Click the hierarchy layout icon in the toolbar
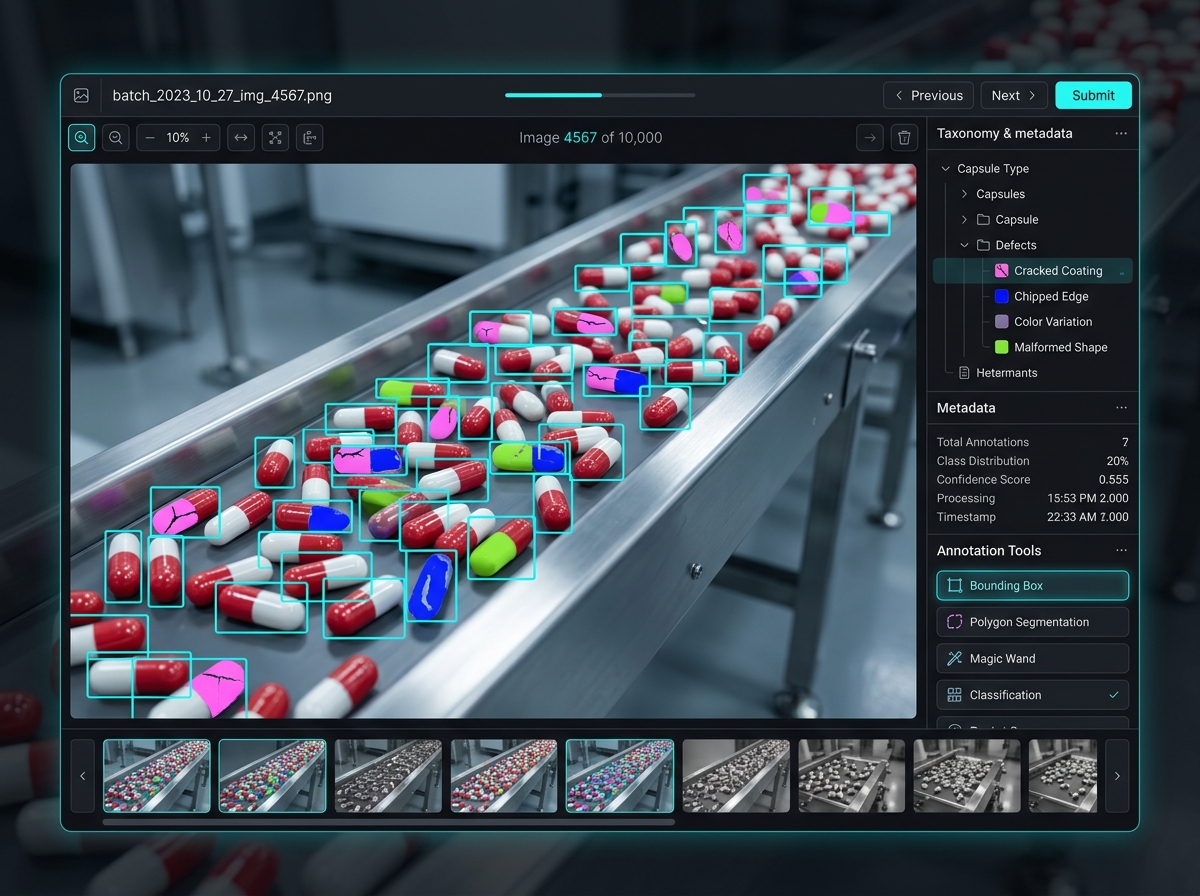The height and width of the screenshot is (896, 1200). click(309, 138)
